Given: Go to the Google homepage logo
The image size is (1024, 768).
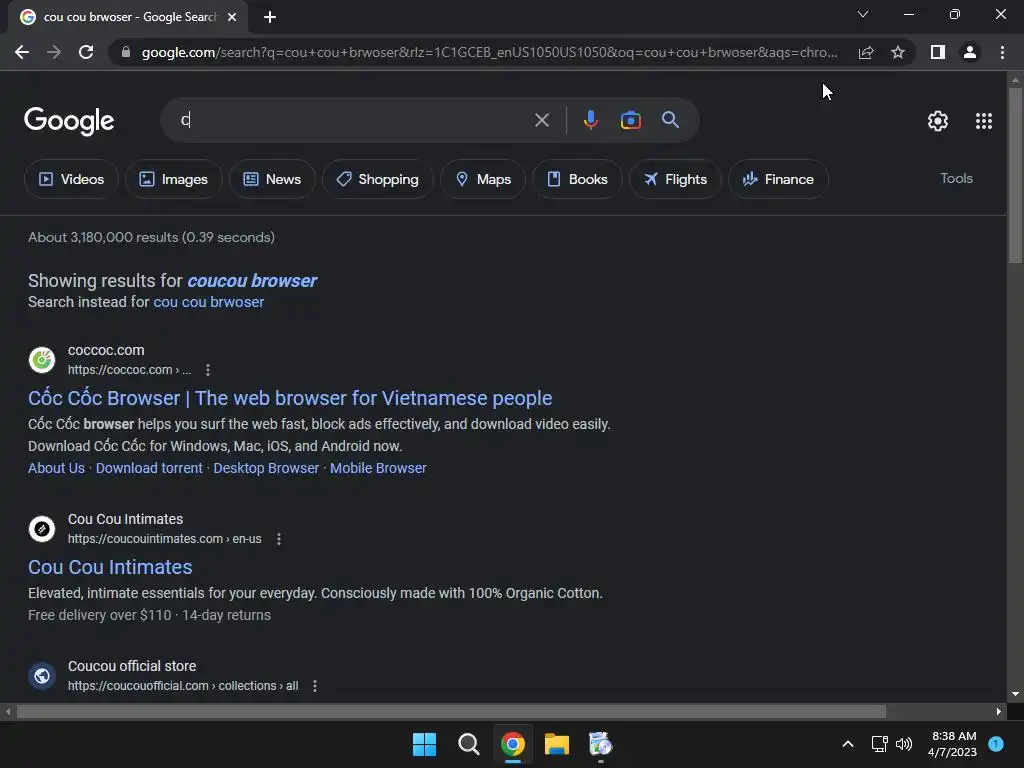Looking at the screenshot, I should pos(69,121).
